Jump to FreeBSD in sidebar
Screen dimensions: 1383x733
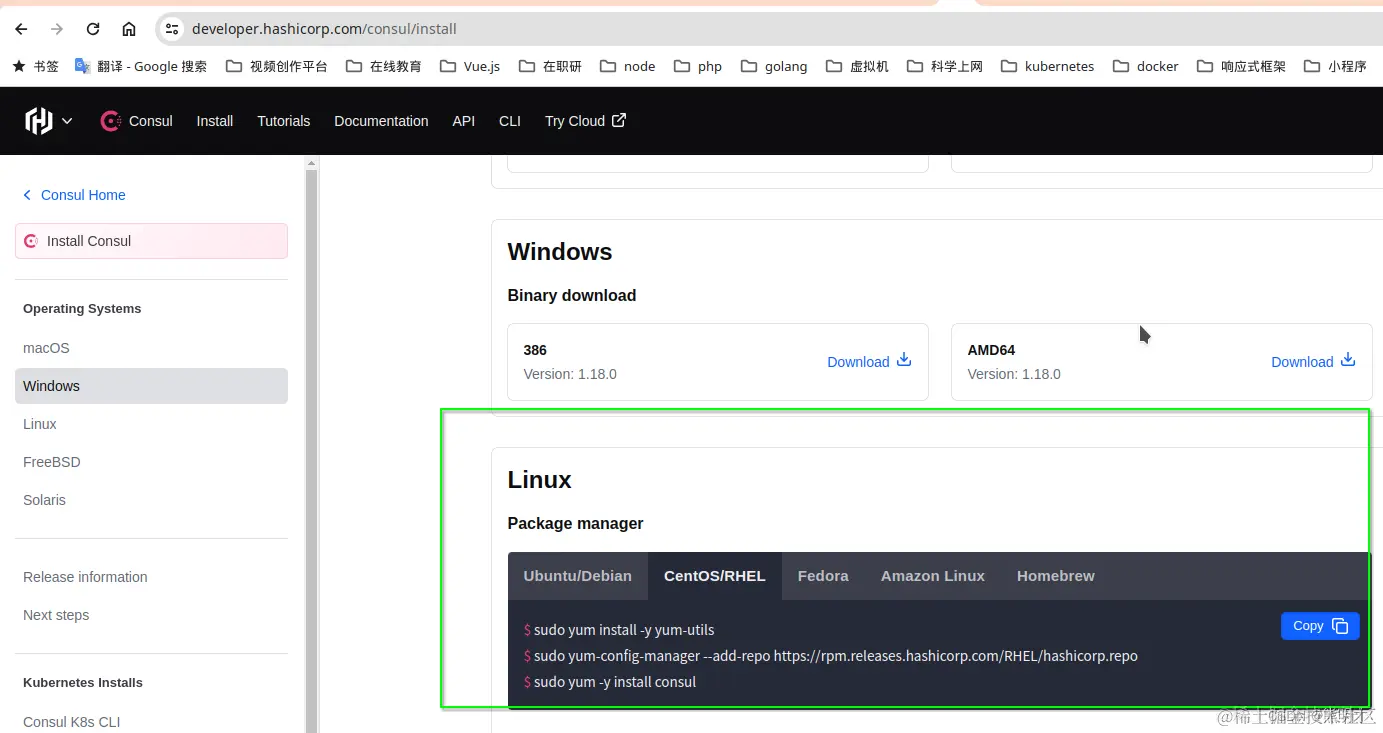[x=151, y=462]
